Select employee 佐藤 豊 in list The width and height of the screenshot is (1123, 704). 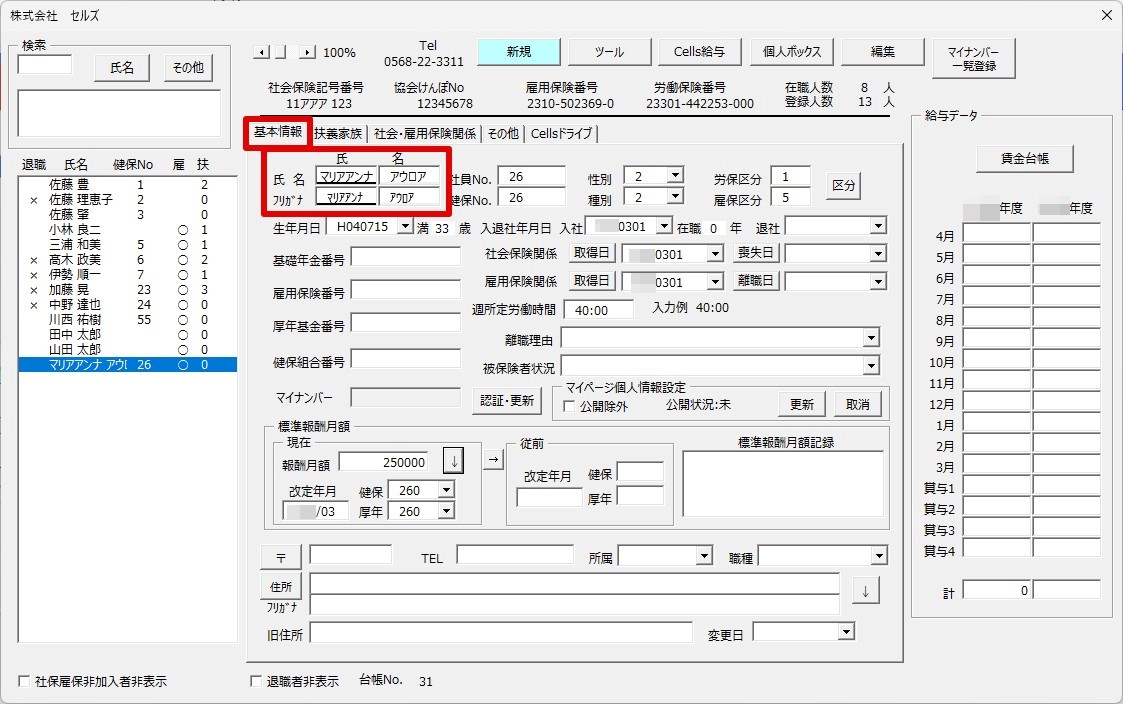pyautogui.click(x=127, y=185)
